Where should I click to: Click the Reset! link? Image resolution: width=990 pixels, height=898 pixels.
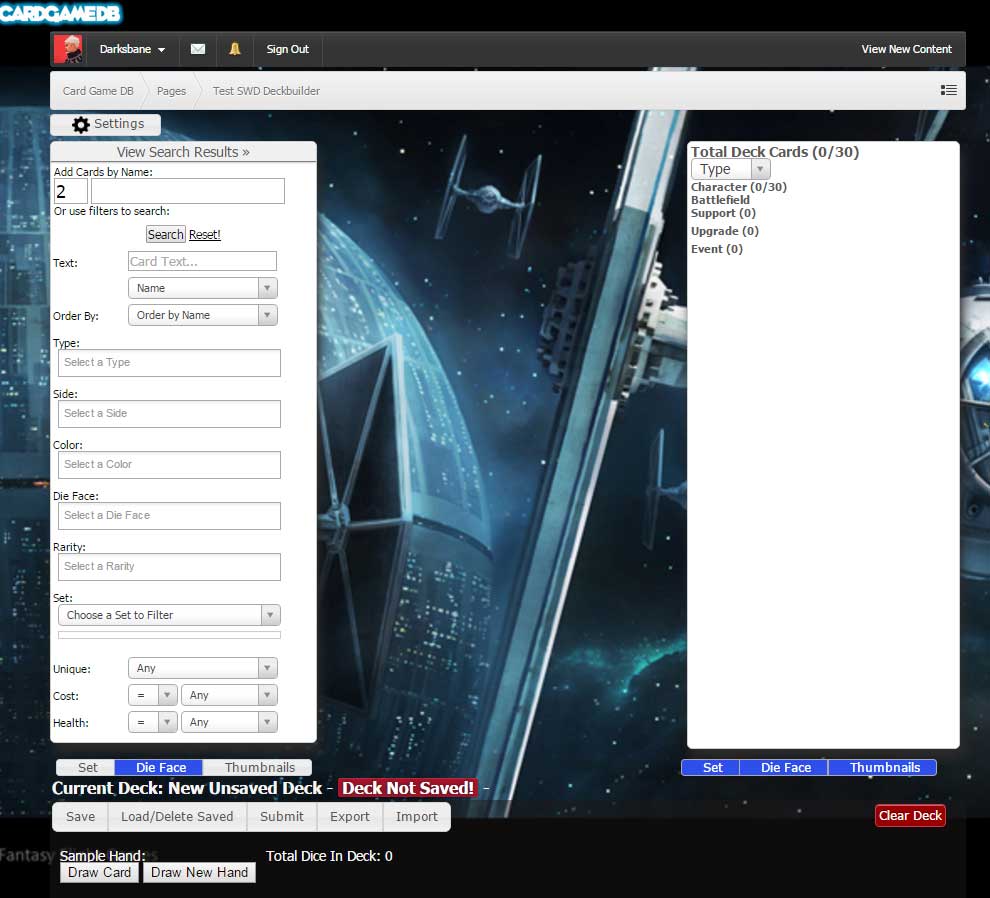pos(205,235)
